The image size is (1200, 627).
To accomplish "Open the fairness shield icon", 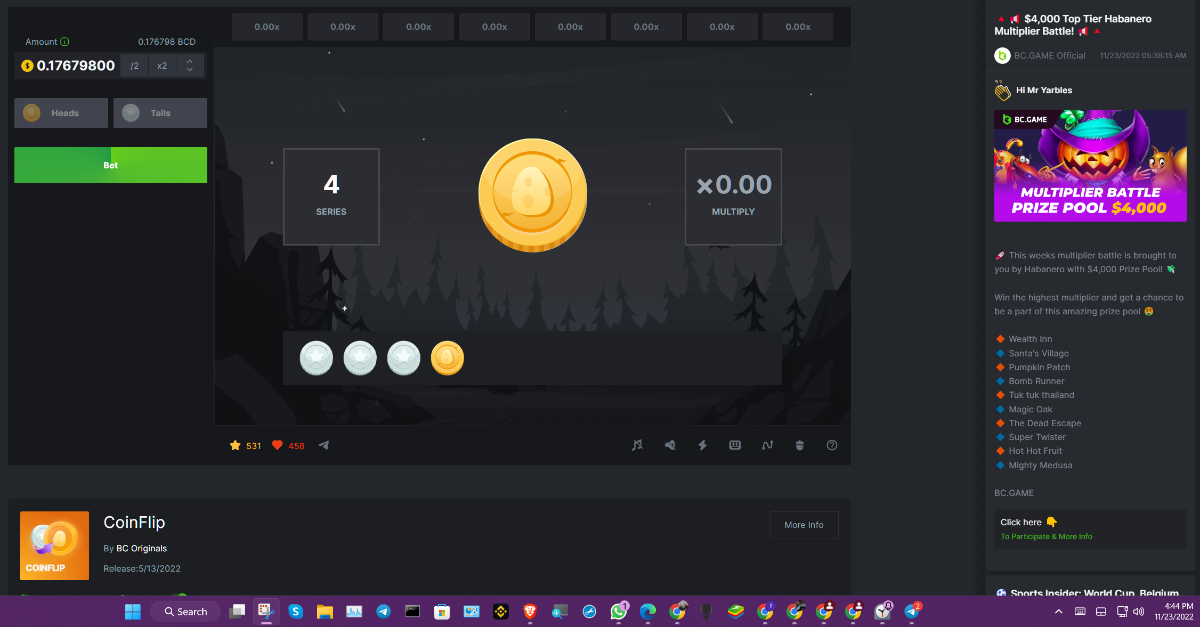I will (800, 445).
